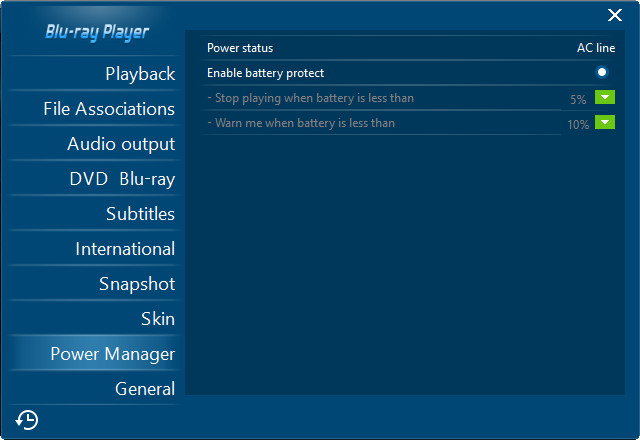640x440 pixels.
Task: Click the 5% stop playing value
Action: (578, 99)
